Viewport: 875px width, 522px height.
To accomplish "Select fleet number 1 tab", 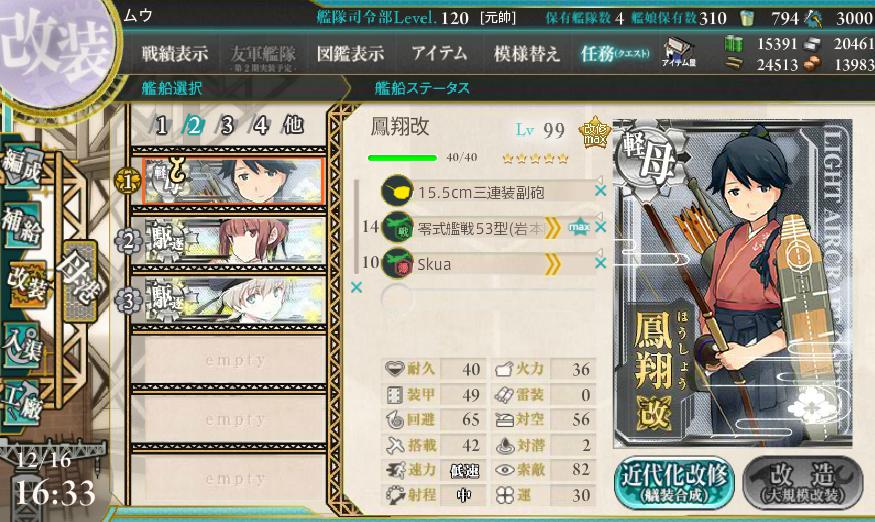I will (x=161, y=126).
